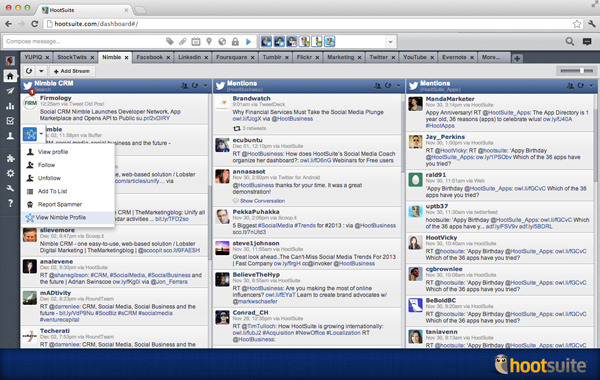This screenshot has height=380, width=600.
Task: Switch to the StockTwits tab
Action: coord(72,57)
